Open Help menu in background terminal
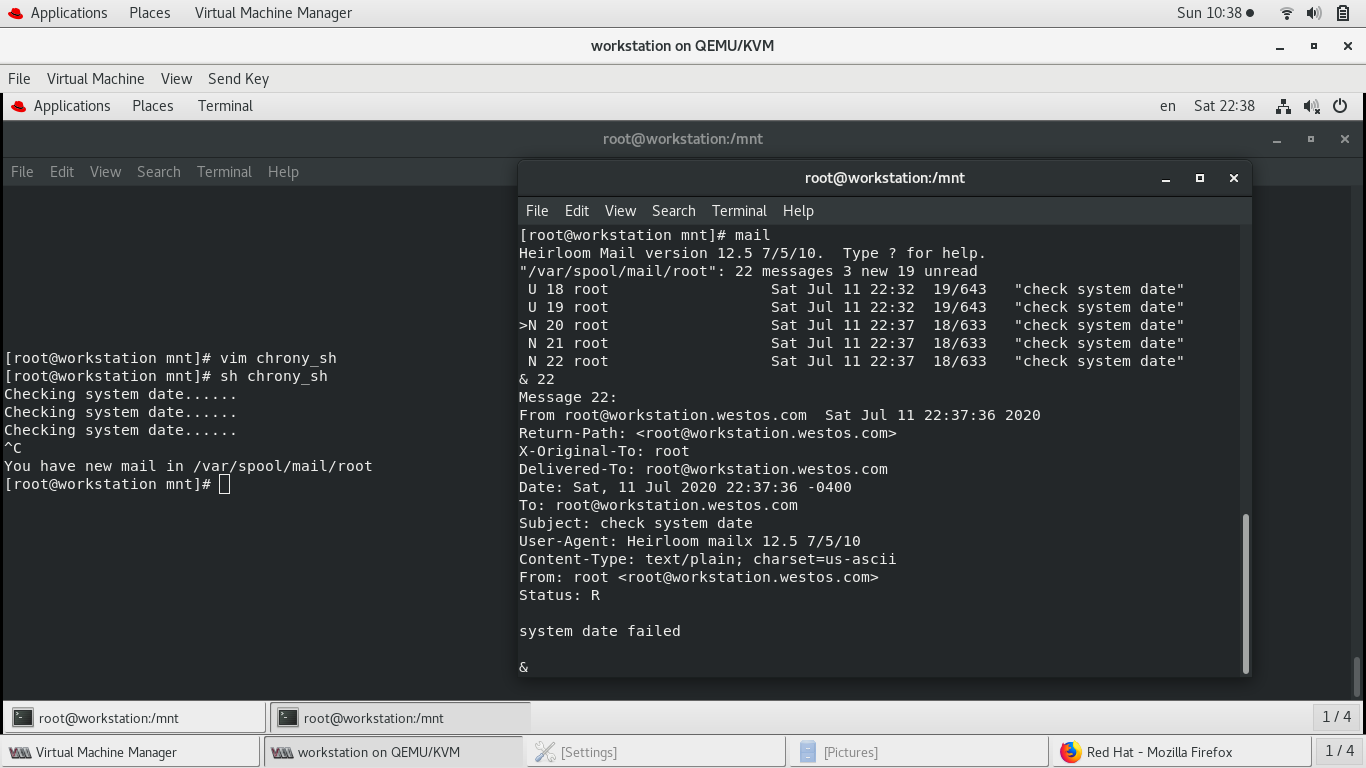Image resolution: width=1366 pixels, height=768 pixels. 283,172
